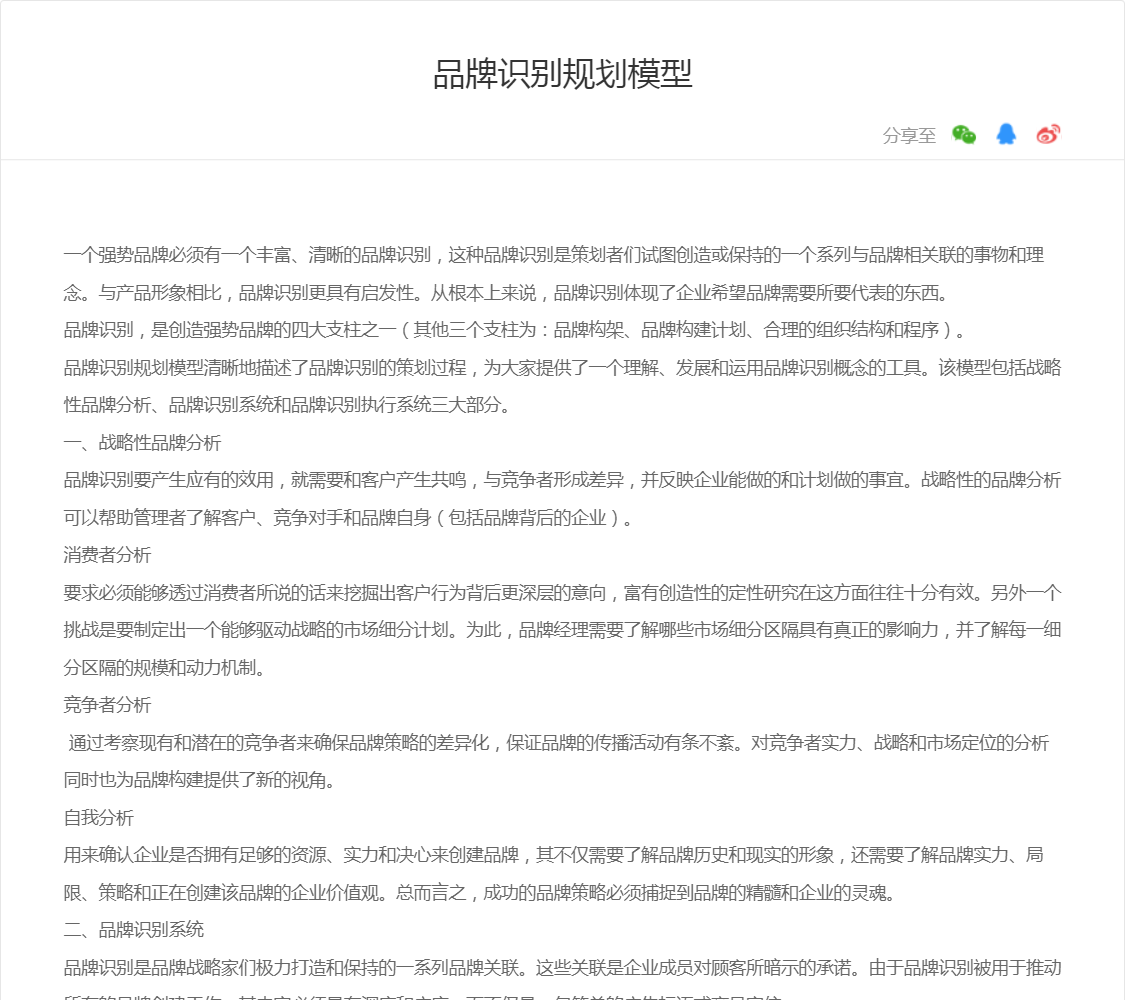Screen dimensions: 1125x1000
Task: Click the paragraph starting 要求必须能够透过消费者
Action: pyautogui.click(x=561, y=592)
